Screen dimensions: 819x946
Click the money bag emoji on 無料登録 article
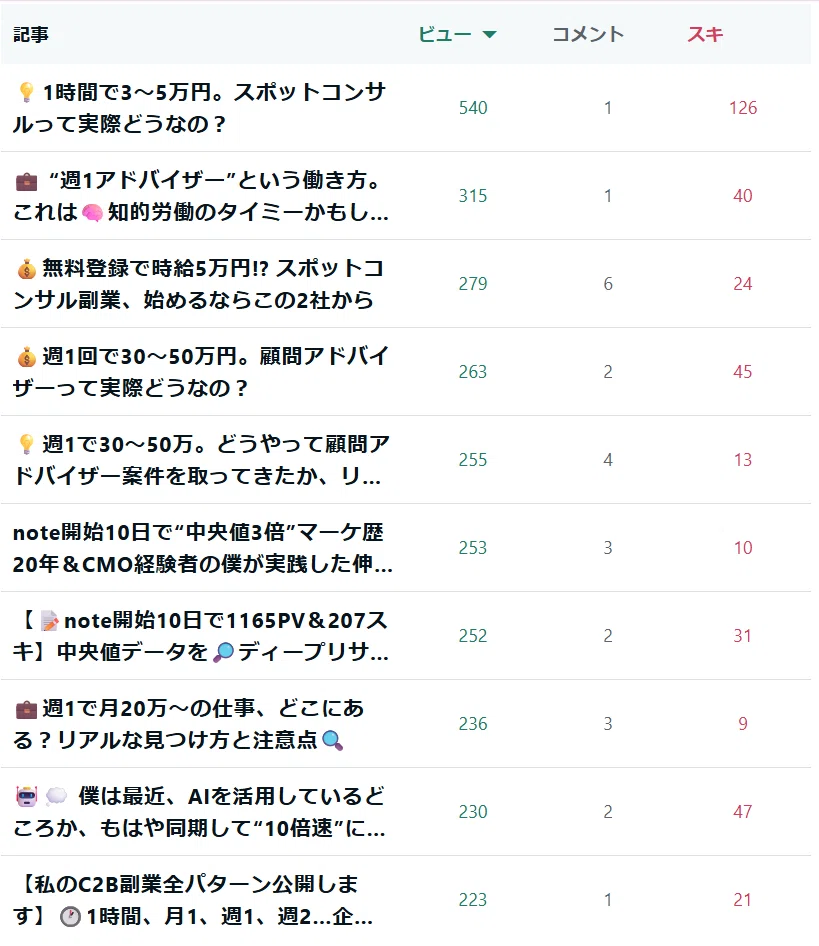pos(27,269)
